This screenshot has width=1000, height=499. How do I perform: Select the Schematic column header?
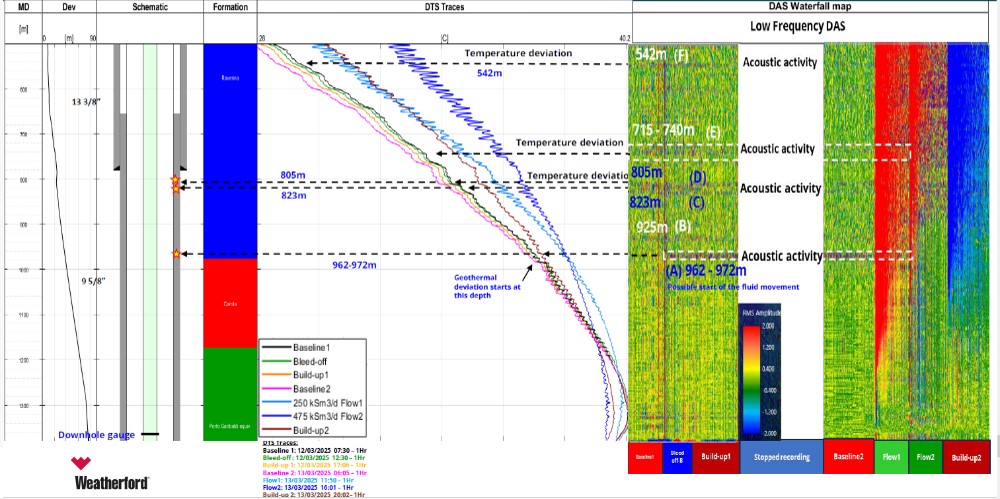click(x=150, y=7)
